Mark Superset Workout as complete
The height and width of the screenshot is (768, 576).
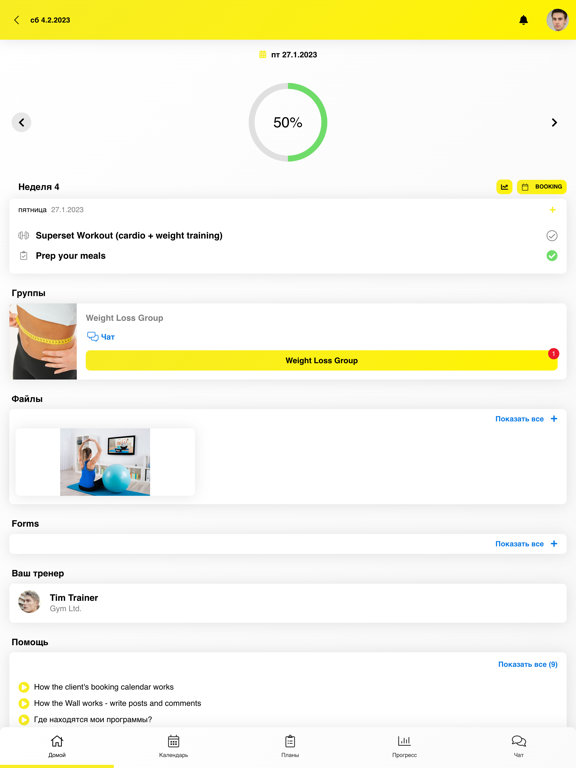tap(552, 236)
